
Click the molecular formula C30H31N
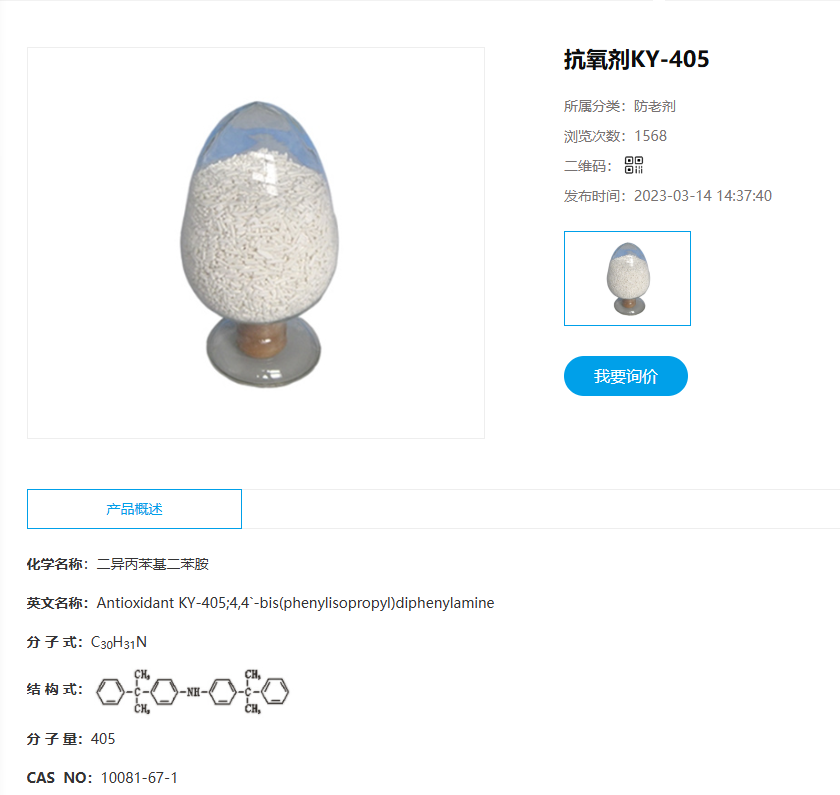pos(119,642)
